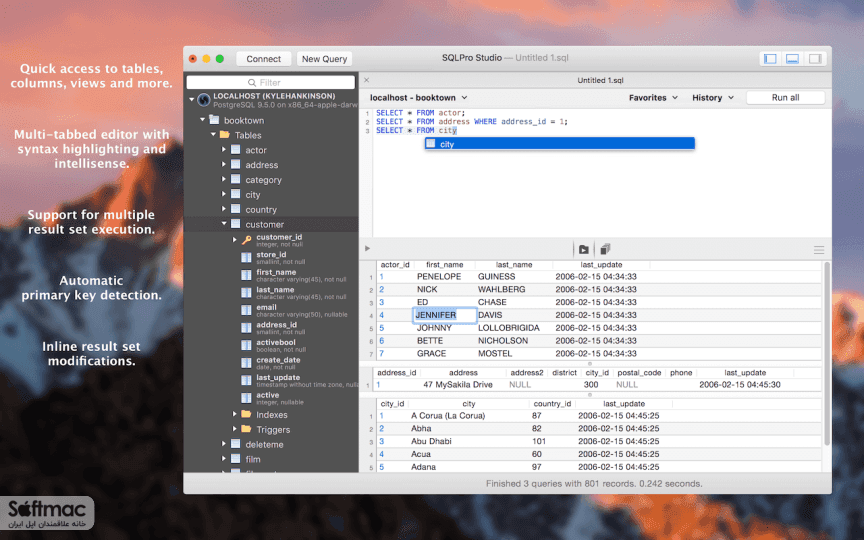The image size is (864, 540).
Task: Click the actor table icon
Action: [x=236, y=149]
